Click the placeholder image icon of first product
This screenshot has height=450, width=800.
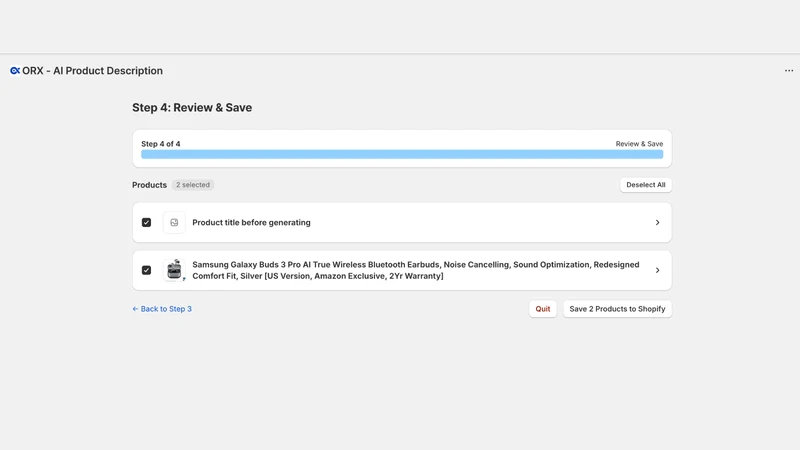174,222
